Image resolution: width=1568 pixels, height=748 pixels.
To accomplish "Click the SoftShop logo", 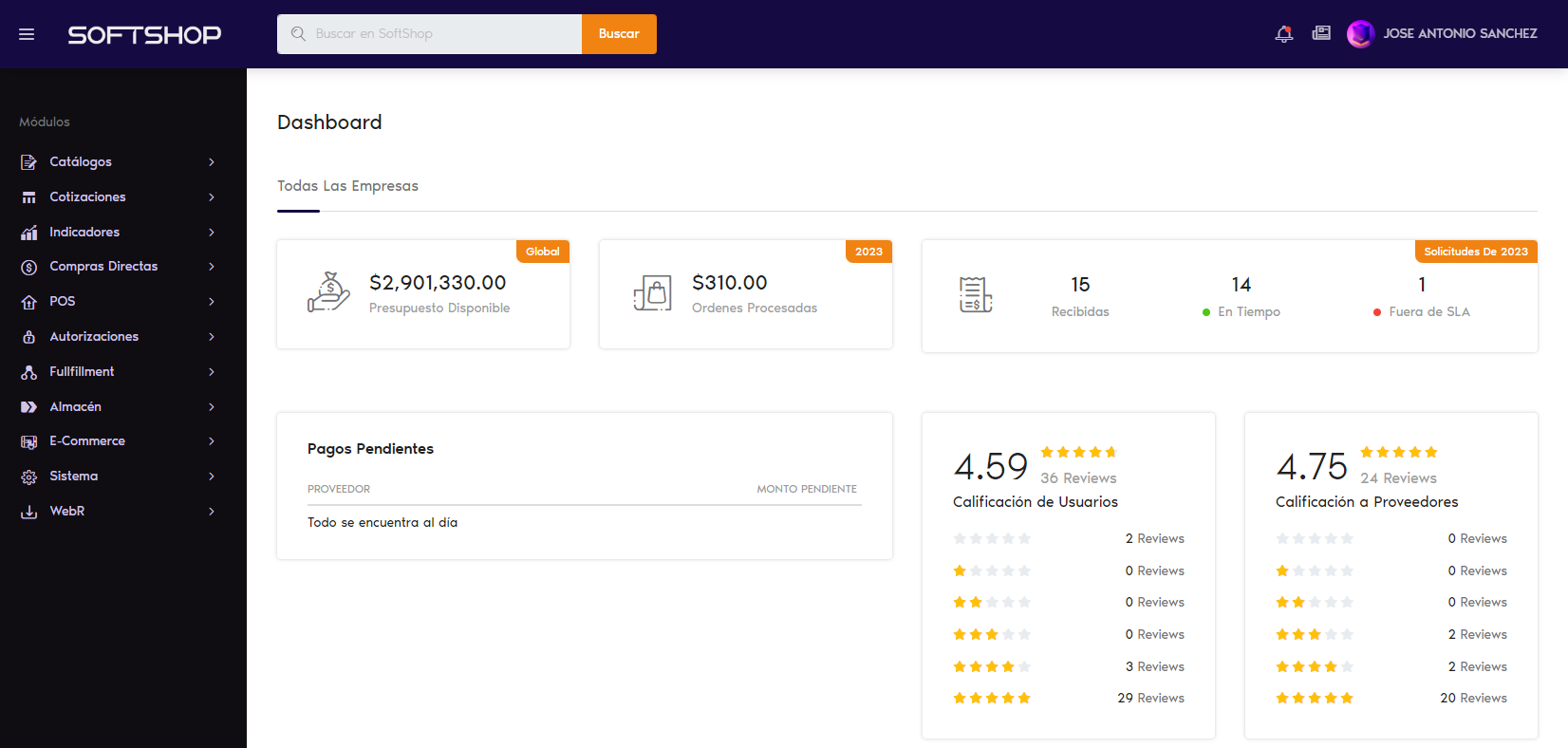I will [x=144, y=34].
